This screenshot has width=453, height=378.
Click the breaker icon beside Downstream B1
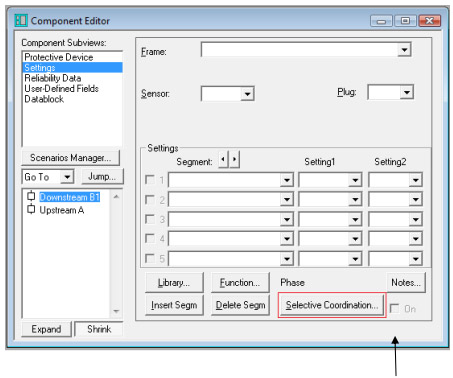pos(31,196)
